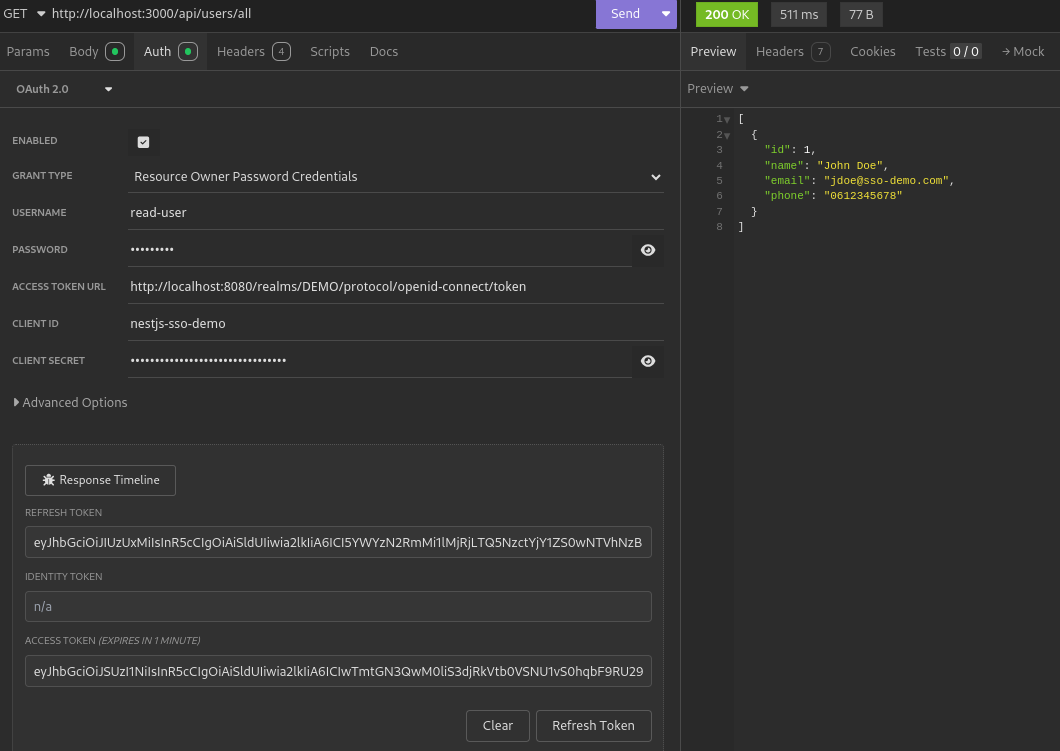
Task: Reveal the password with the eye icon
Action: tap(648, 250)
